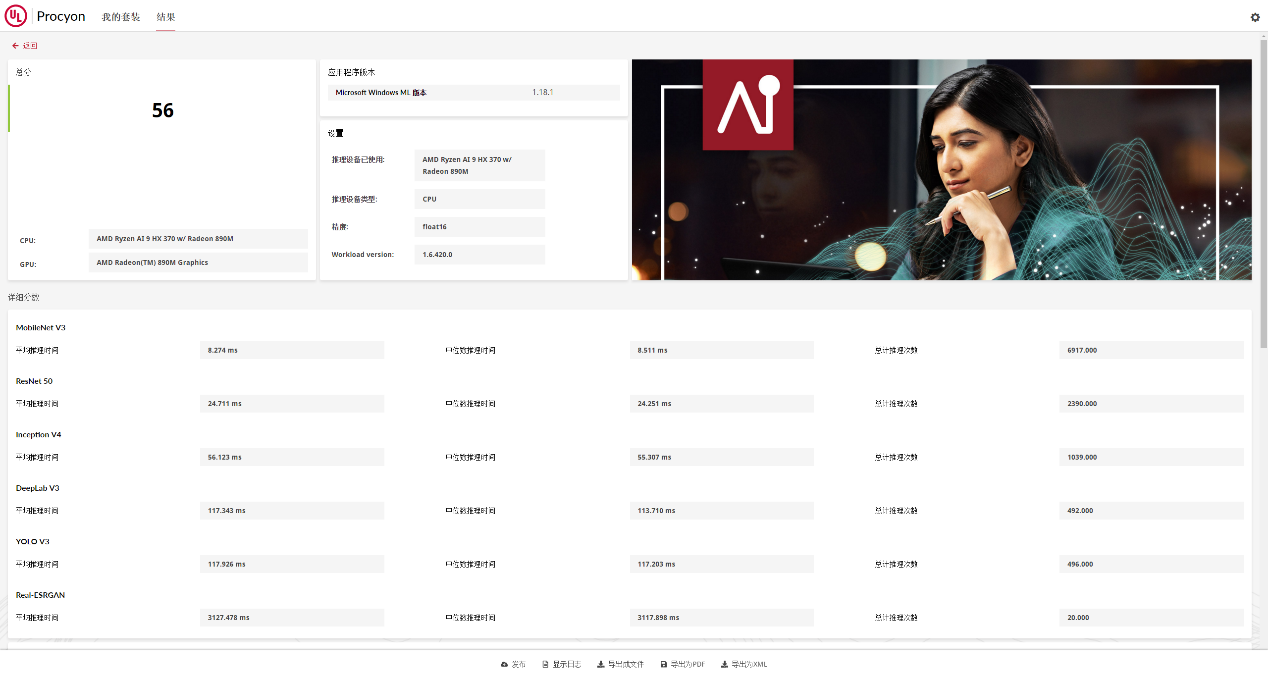Image resolution: width=1268 pixels, height=678 pixels.
Task: Click the red AI logo in banner
Action: coord(747,104)
